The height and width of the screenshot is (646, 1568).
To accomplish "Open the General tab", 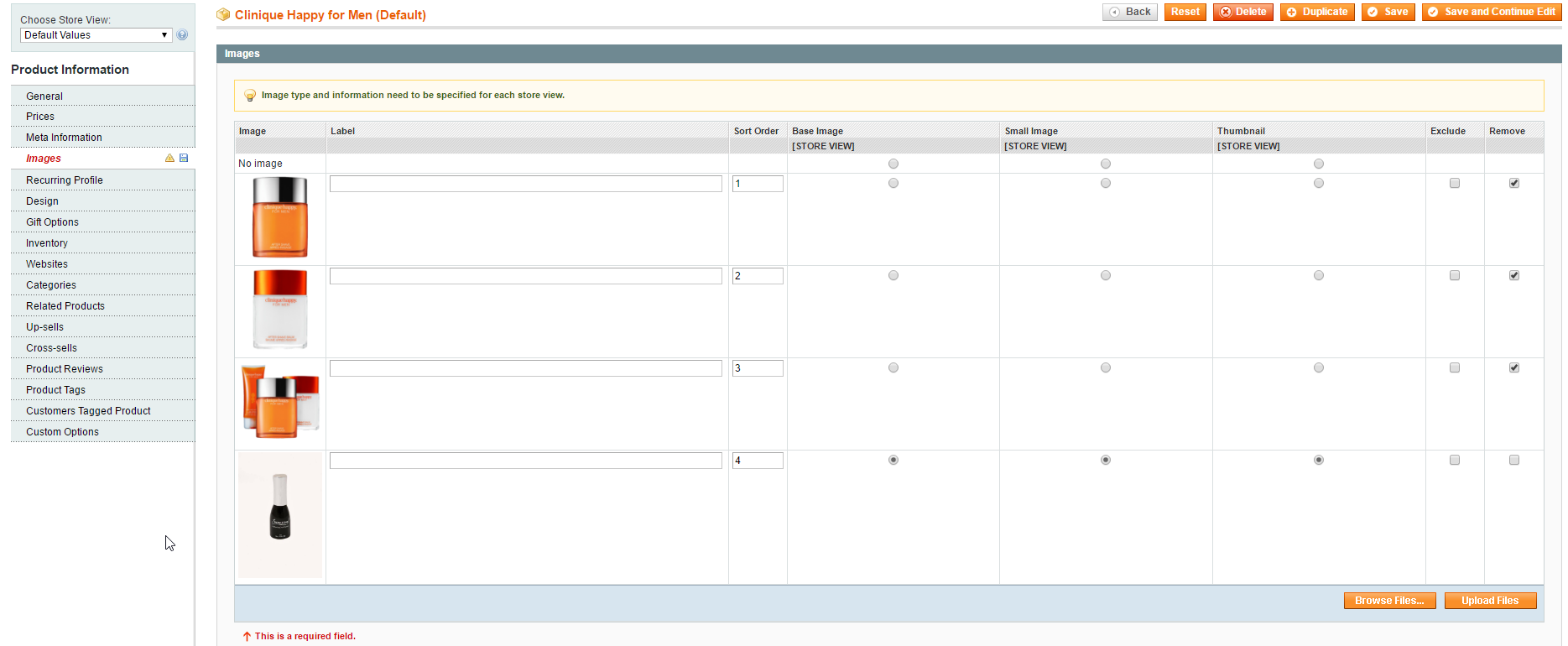I will click(103, 96).
